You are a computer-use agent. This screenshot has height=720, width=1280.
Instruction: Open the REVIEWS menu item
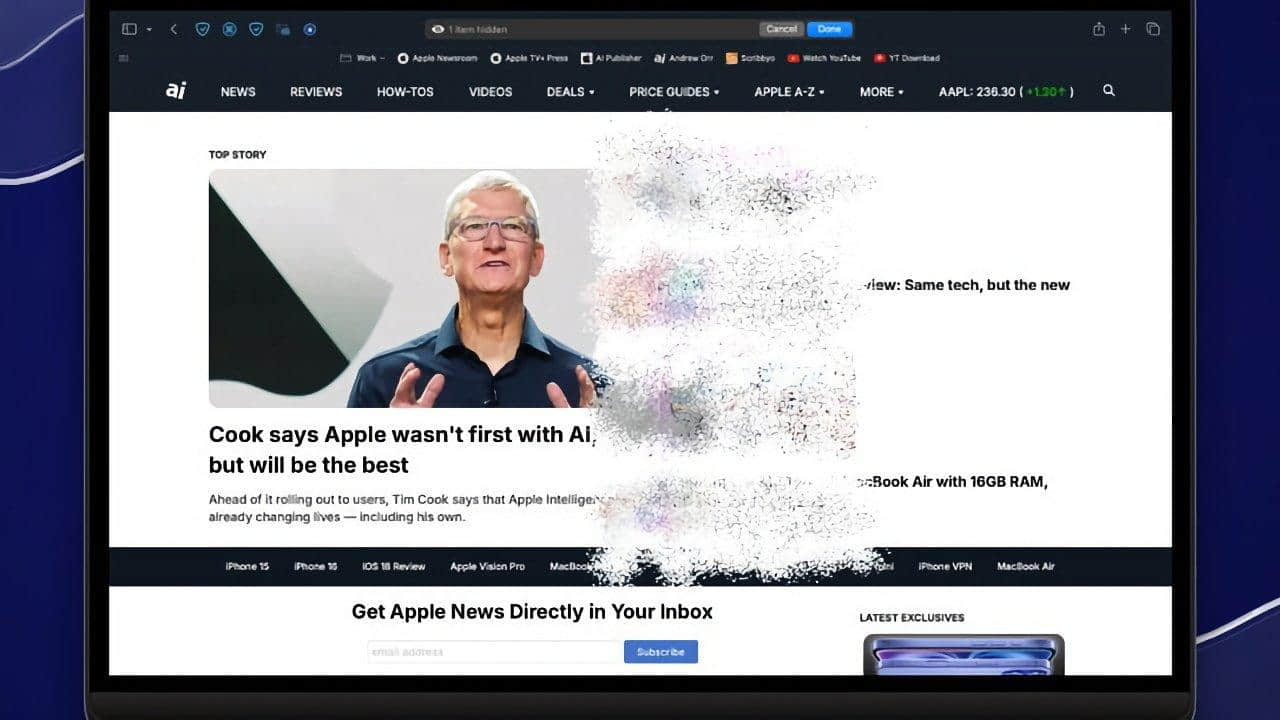316,92
